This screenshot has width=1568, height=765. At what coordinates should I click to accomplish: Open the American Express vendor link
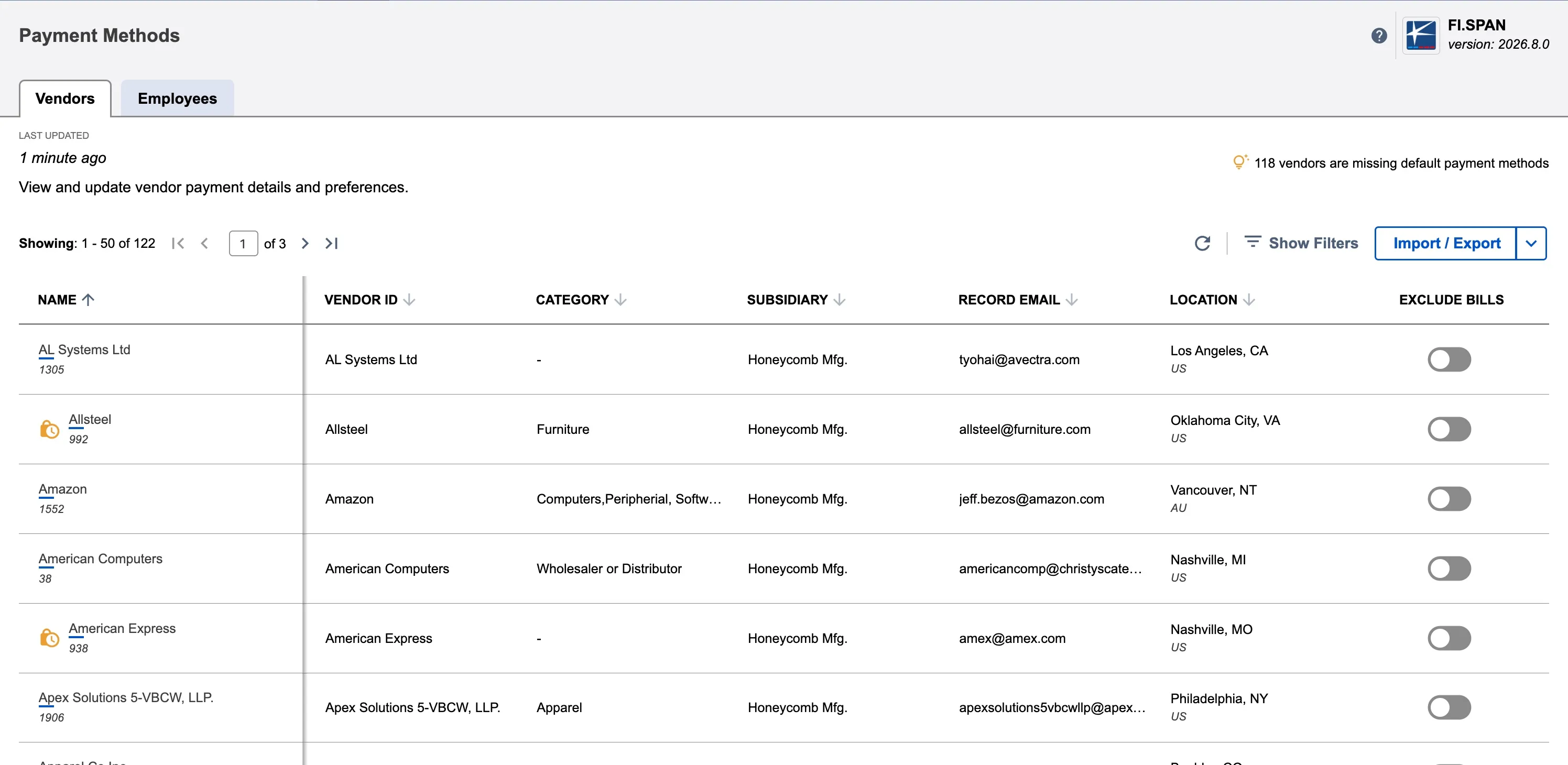point(122,628)
